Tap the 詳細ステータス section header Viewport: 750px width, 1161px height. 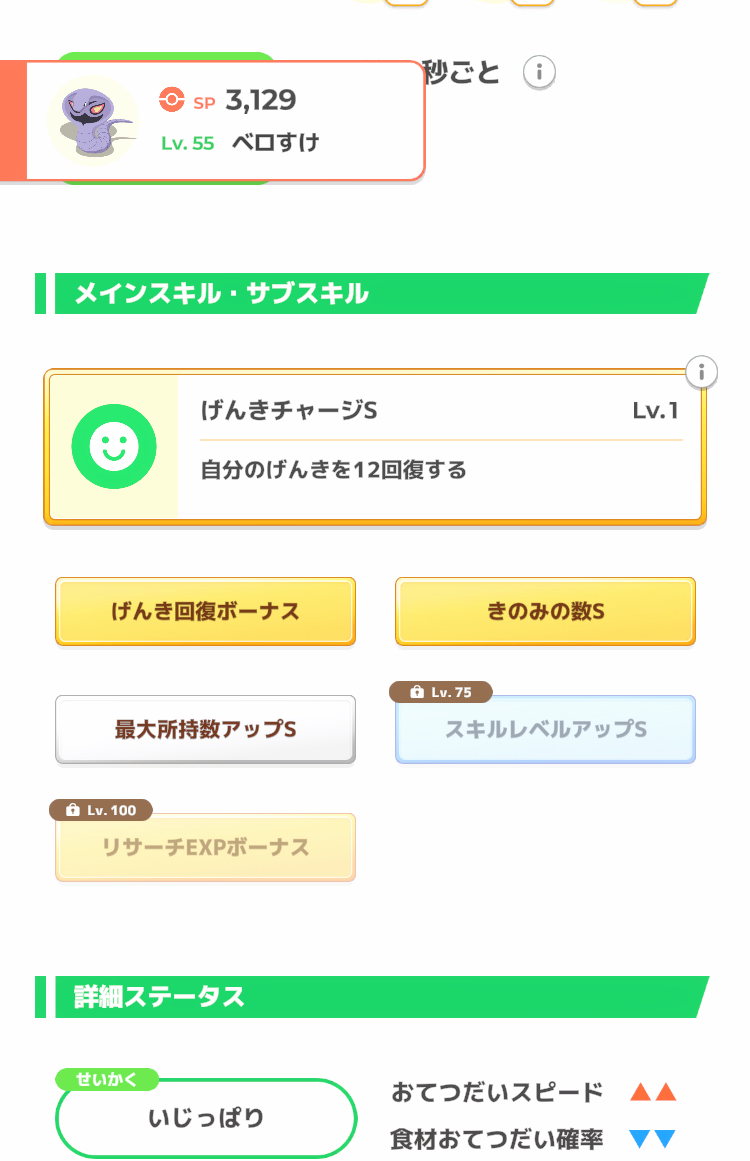160,997
